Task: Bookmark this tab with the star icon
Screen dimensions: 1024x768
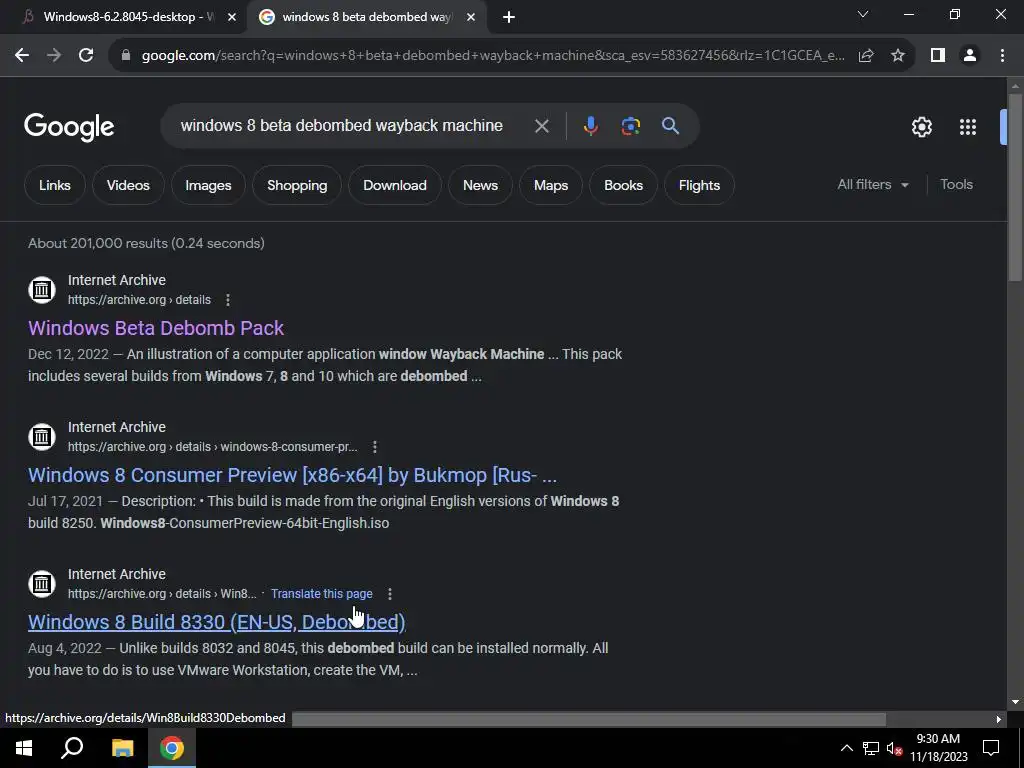Action: [x=898, y=56]
